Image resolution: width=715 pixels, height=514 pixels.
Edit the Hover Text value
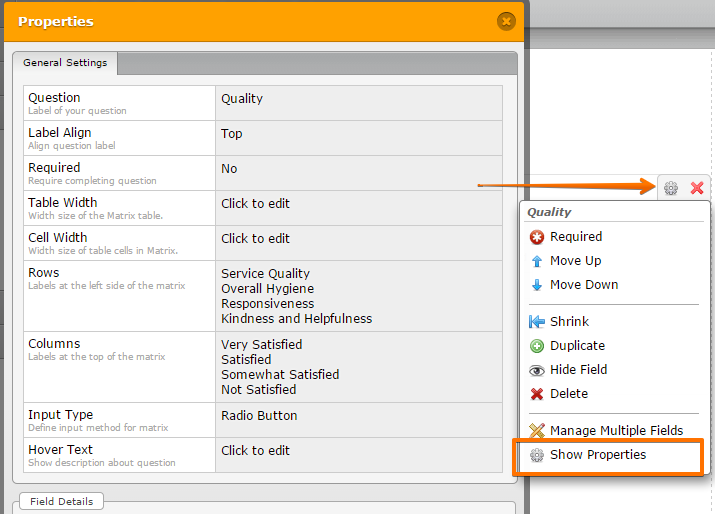[x=255, y=451]
